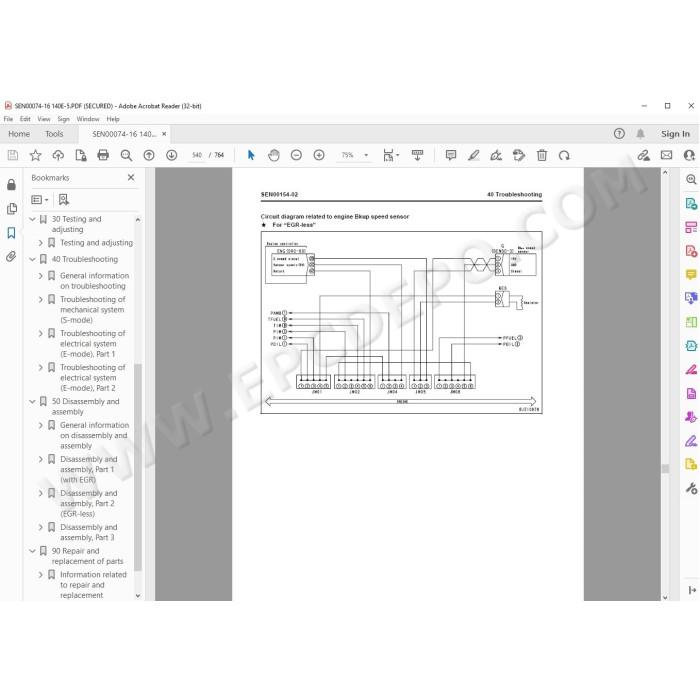Click the bookmarks panel scrollbar
This screenshot has height=700, width=700.
point(138,467)
